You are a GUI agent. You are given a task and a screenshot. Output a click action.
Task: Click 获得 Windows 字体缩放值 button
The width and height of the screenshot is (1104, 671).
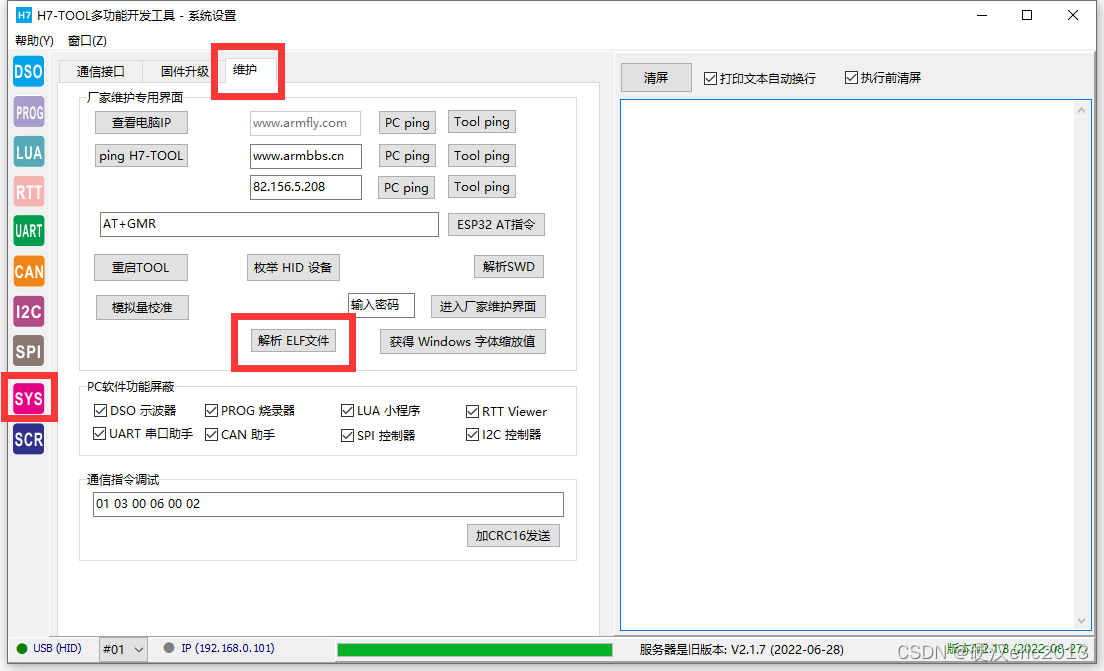point(463,341)
